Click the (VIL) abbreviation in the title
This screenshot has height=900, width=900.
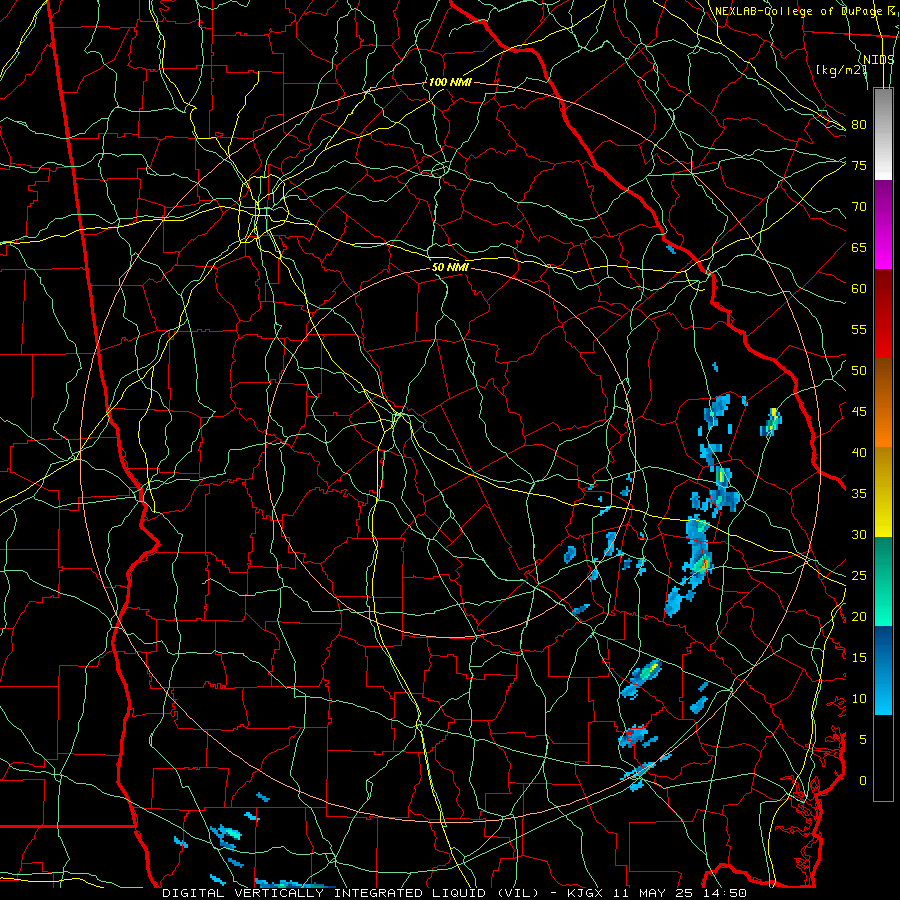click(518, 893)
